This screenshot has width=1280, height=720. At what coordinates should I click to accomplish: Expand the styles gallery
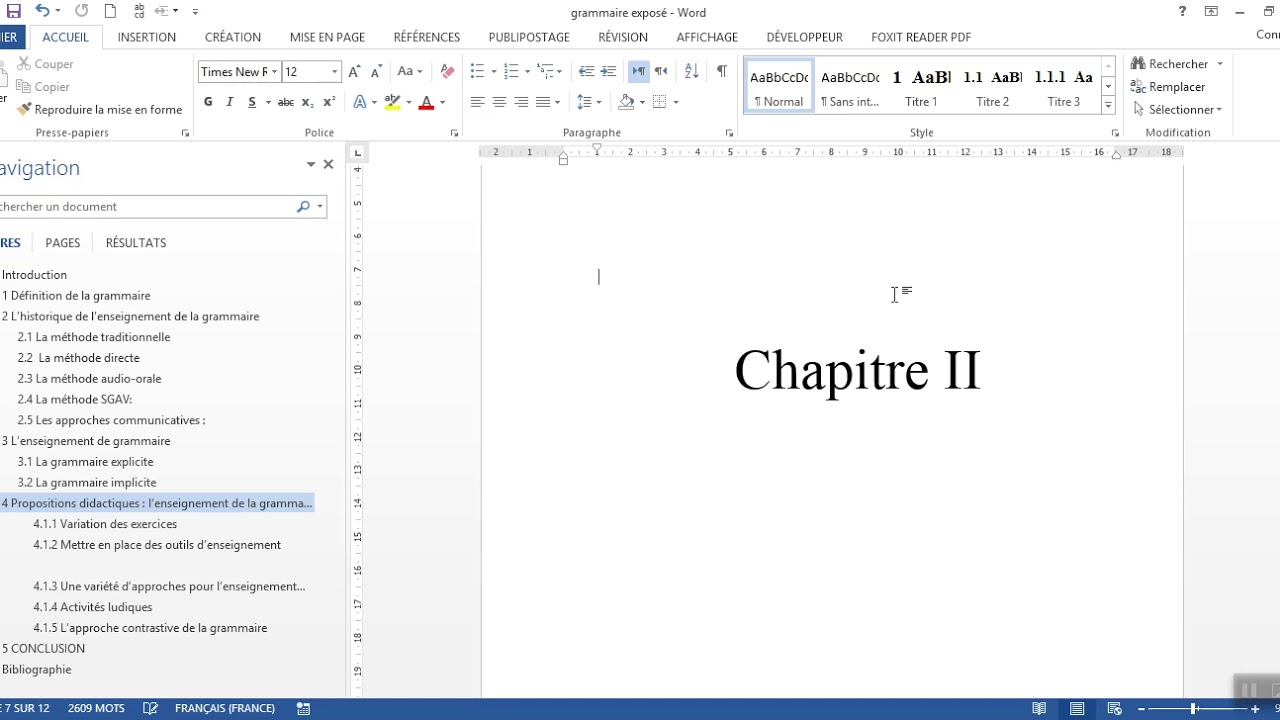[x=1108, y=106]
